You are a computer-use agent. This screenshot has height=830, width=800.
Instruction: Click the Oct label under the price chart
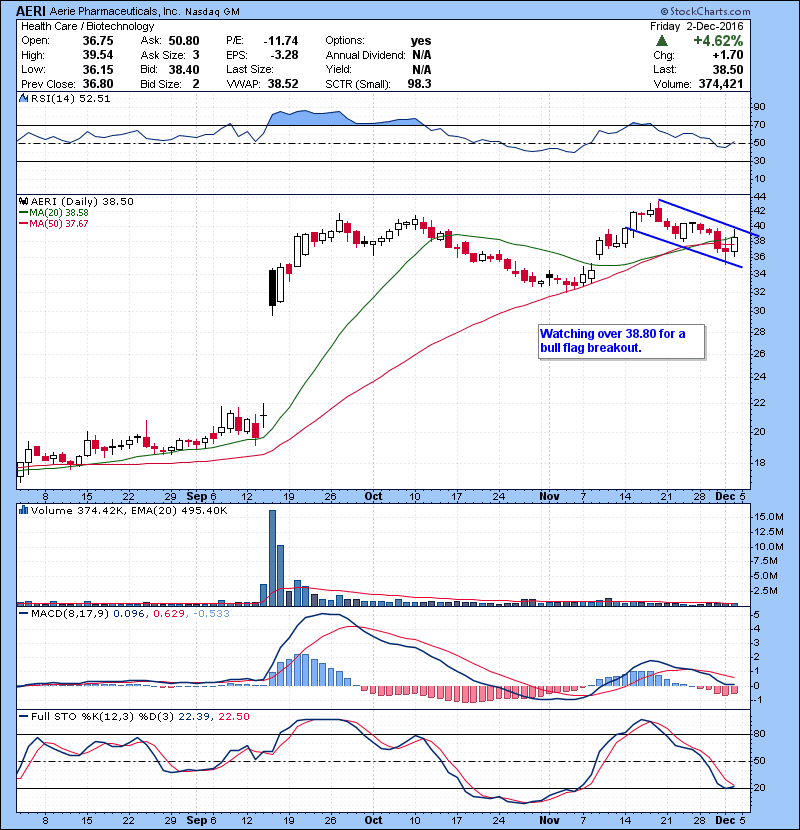pos(373,496)
